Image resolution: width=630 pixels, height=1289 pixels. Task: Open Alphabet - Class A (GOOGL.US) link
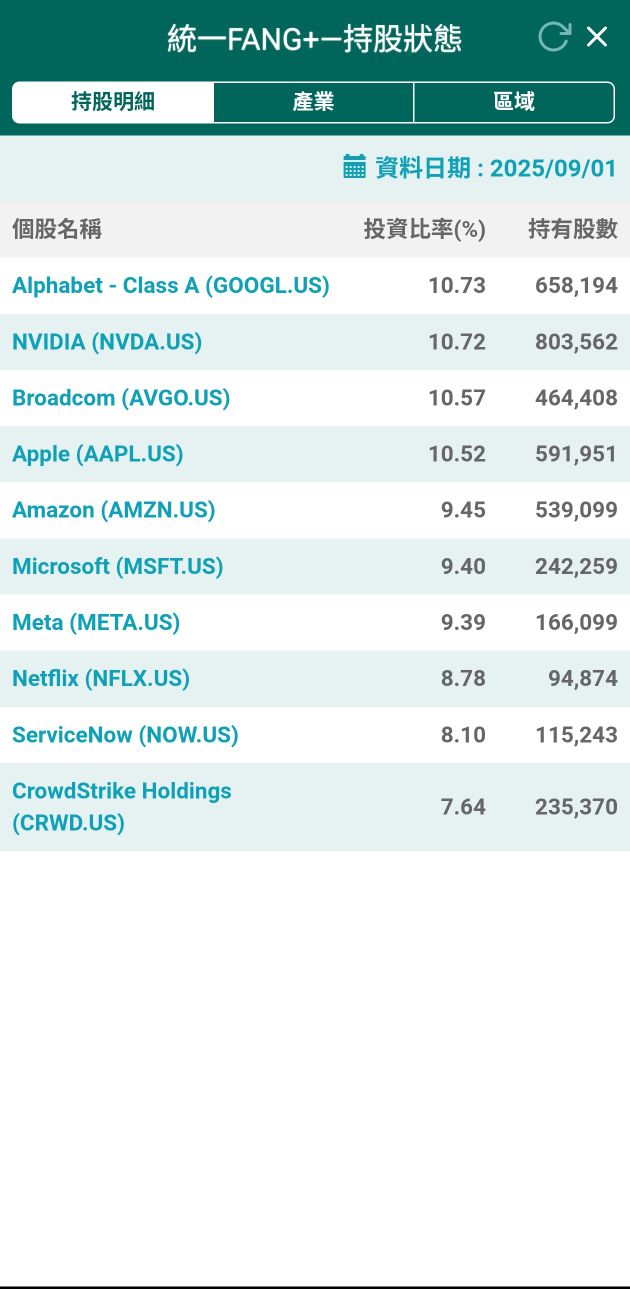pyautogui.click(x=171, y=286)
